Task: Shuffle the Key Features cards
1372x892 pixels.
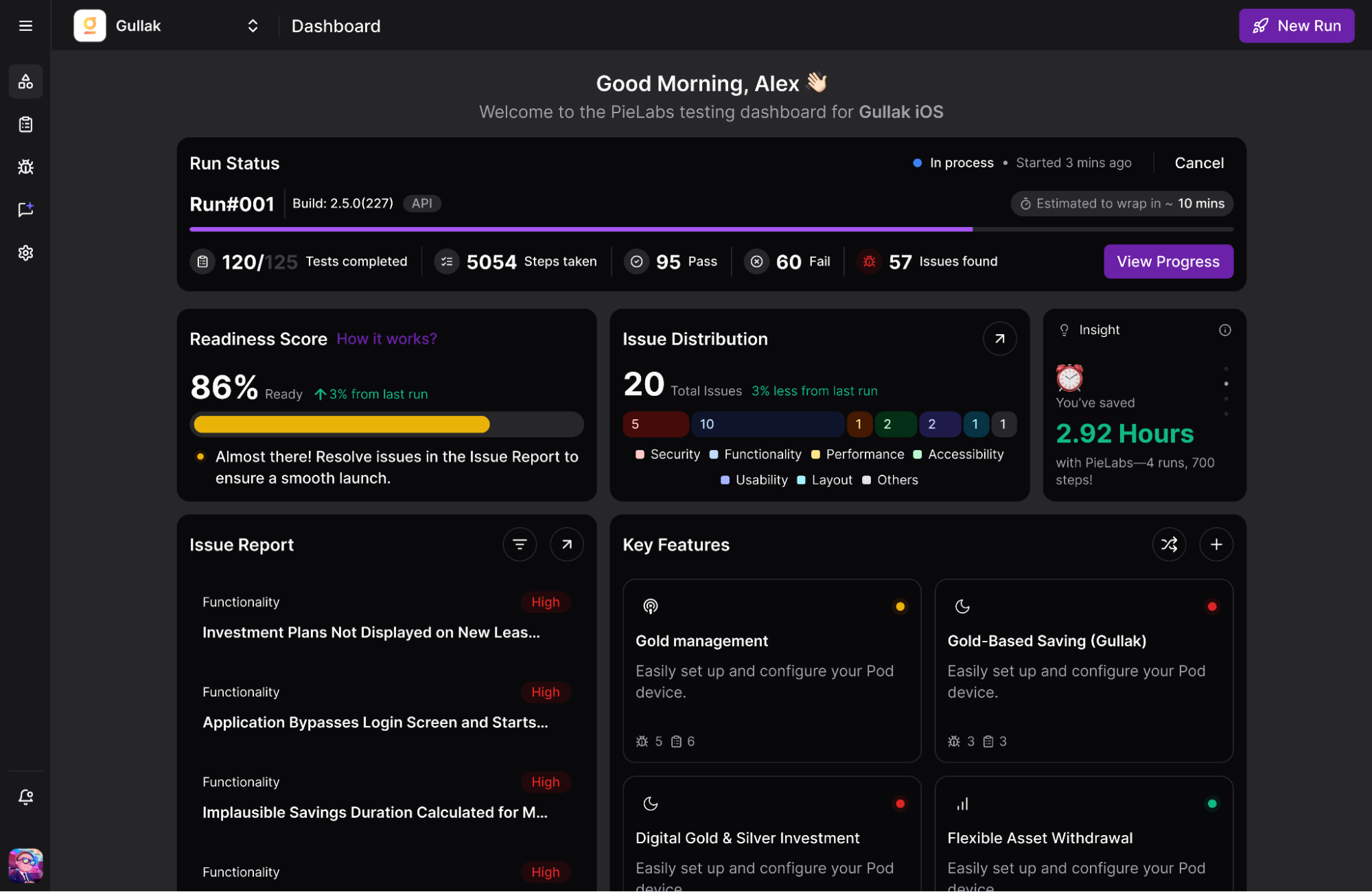Action: 1169,544
